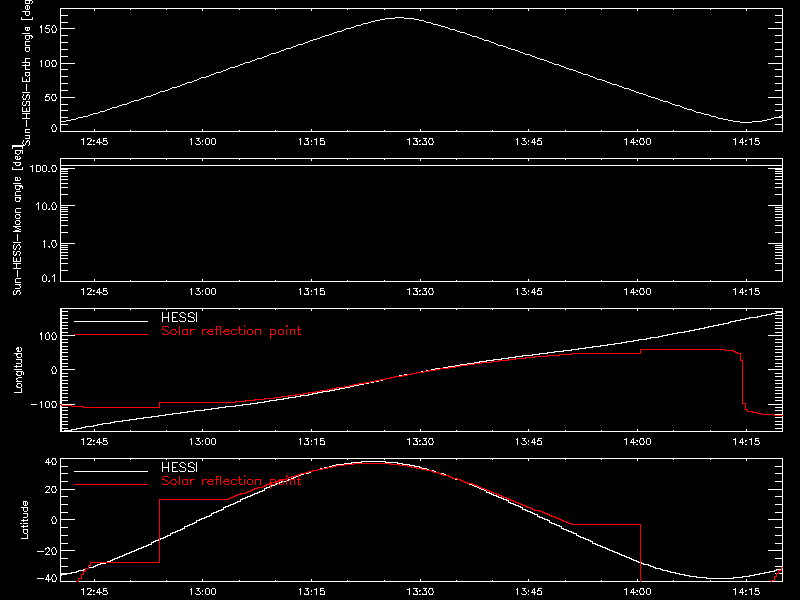Click white HESSI line sample in Latitude legend
800x600 pixels.
tap(111, 471)
